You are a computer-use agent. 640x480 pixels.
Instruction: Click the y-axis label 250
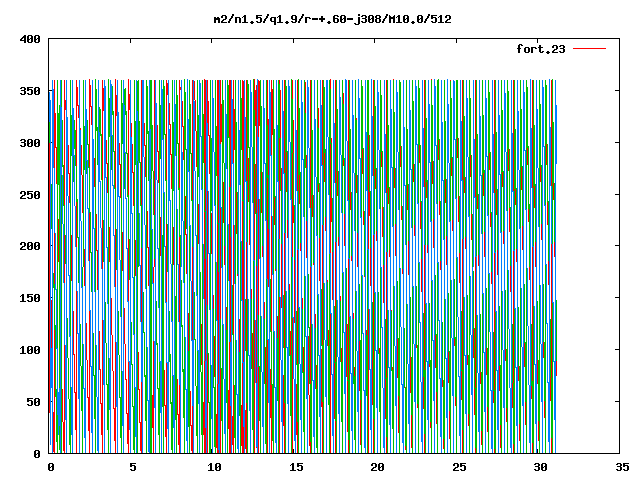[x=30, y=195]
